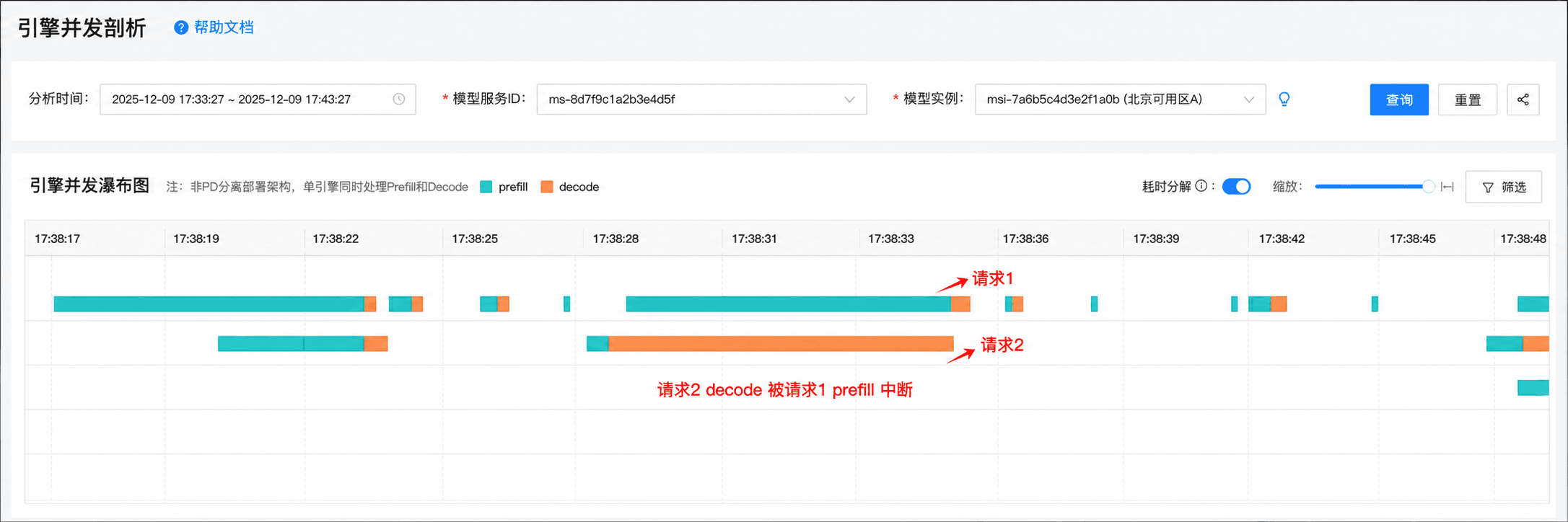Image resolution: width=1568 pixels, height=522 pixels.
Task: Select the long teal prefill bar of 请求1
Action: [x=788, y=304]
